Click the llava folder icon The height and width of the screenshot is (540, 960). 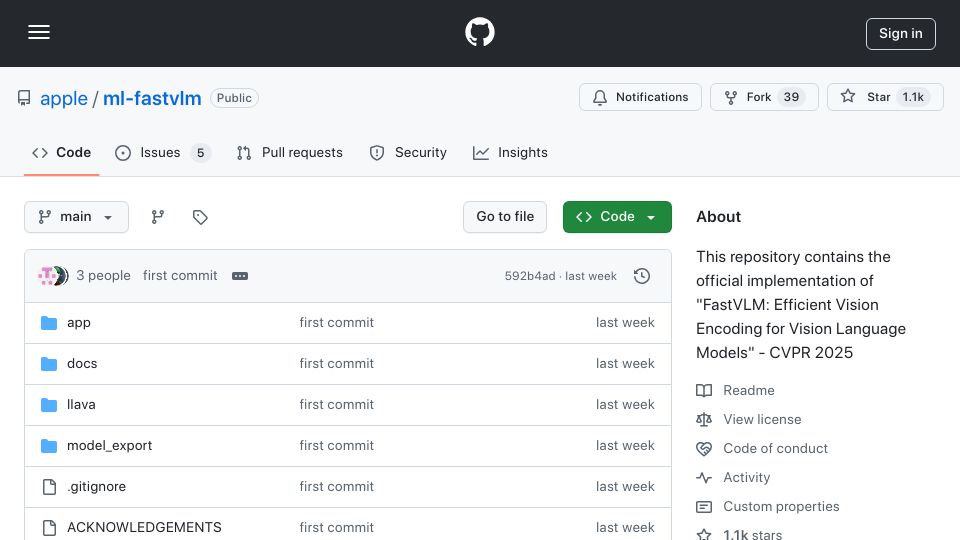tap(49, 405)
